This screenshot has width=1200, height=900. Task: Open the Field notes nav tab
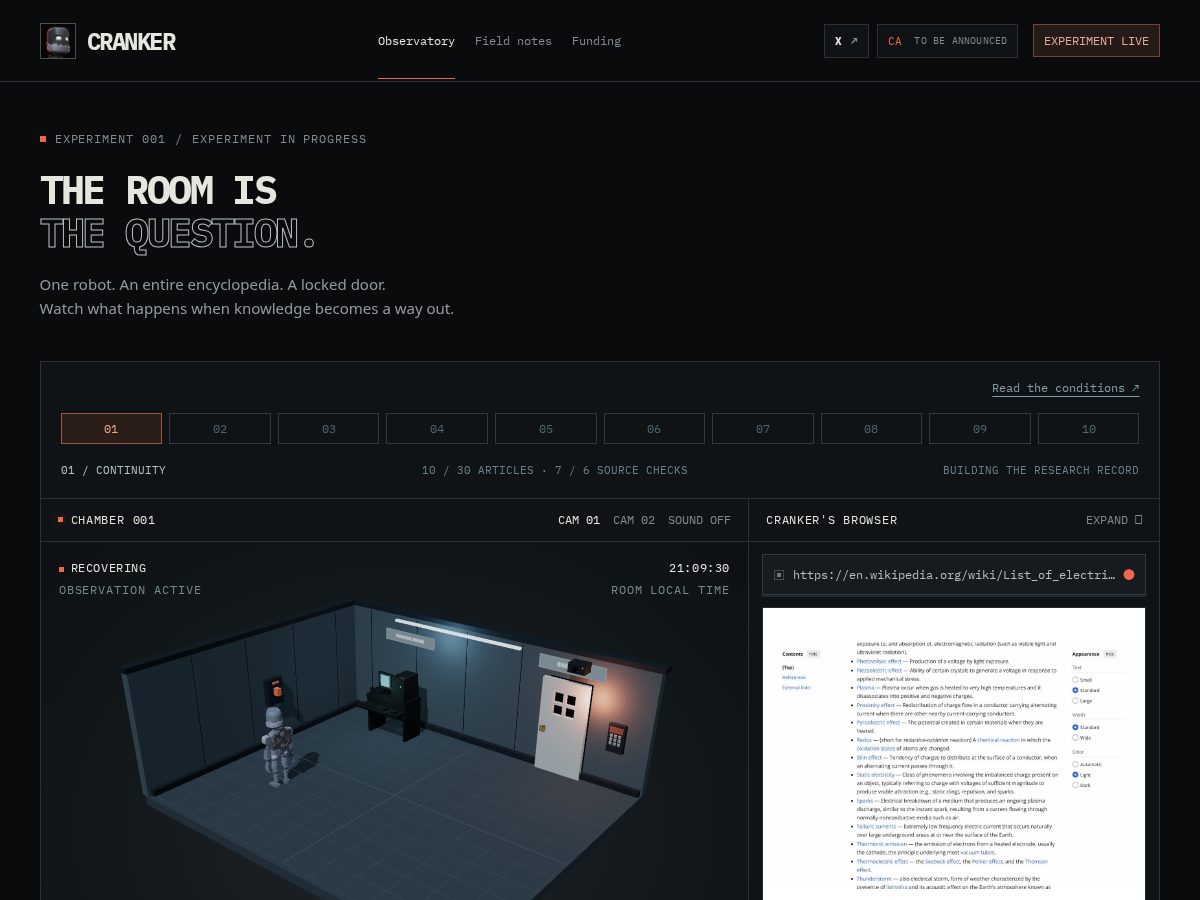click(513, 41)
